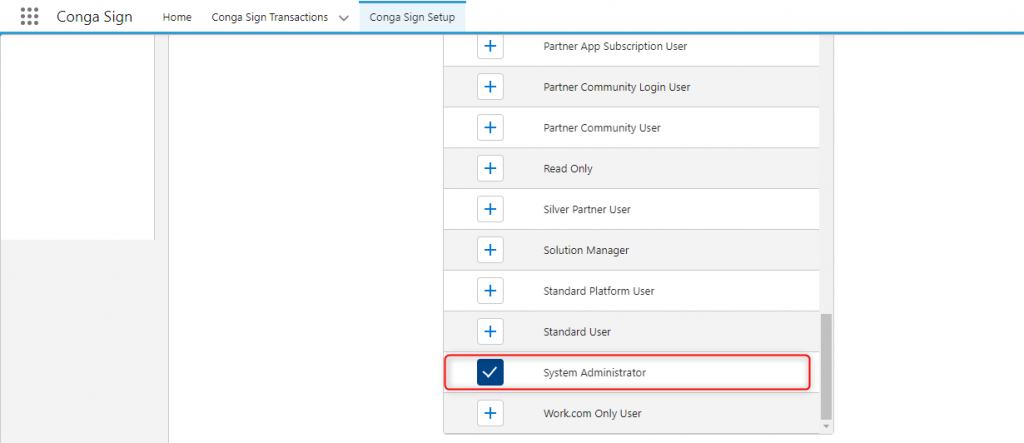This screenshot has width=1024, height=443.
Task: Click the scrollbar down arrow
Action: 827,427
